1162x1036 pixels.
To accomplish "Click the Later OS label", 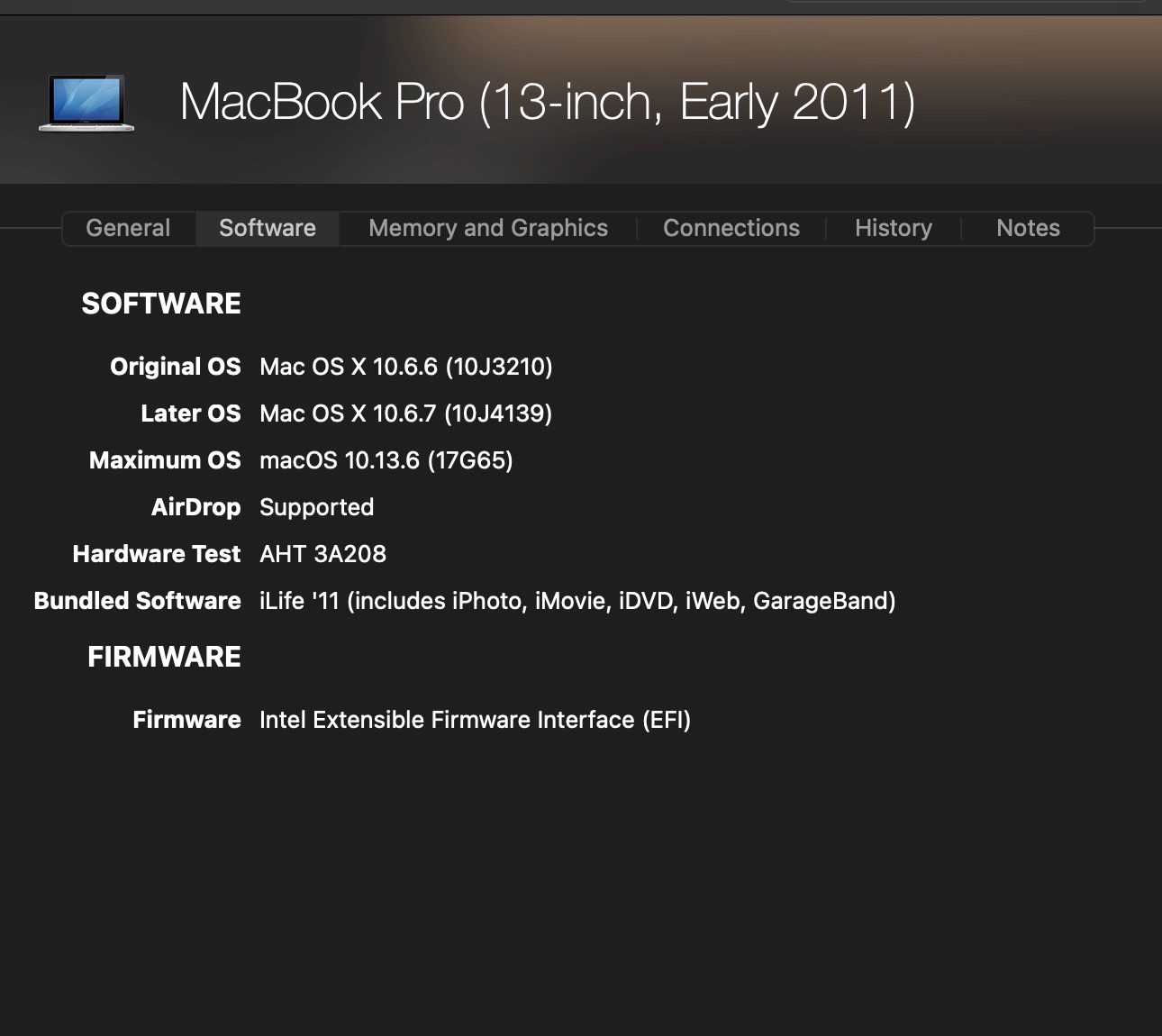I will [x=191, y=413].
